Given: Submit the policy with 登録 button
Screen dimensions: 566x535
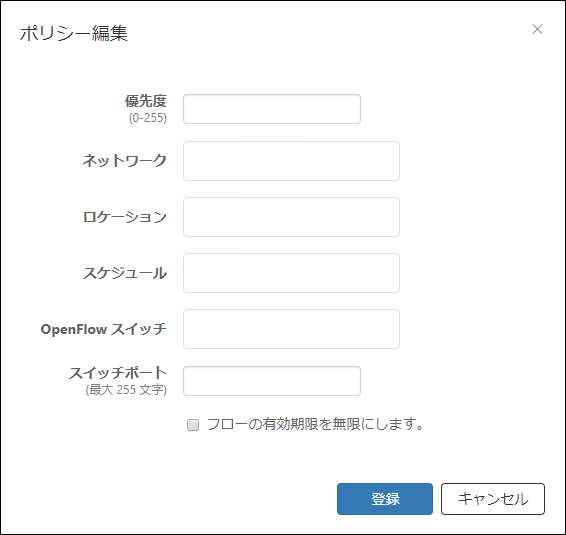Looking at the screenshot, I should 385,499.
